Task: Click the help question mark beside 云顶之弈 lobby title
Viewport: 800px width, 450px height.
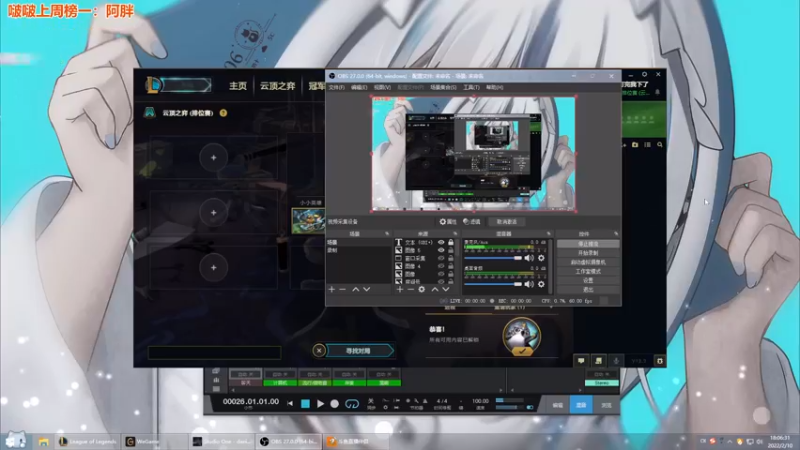Action: (x=223, y=113)
